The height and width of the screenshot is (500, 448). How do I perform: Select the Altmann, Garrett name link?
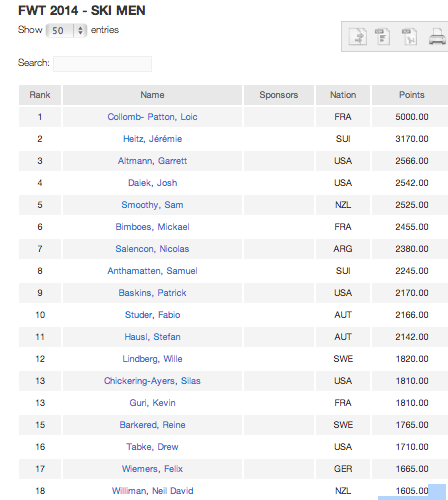[152, 161]
